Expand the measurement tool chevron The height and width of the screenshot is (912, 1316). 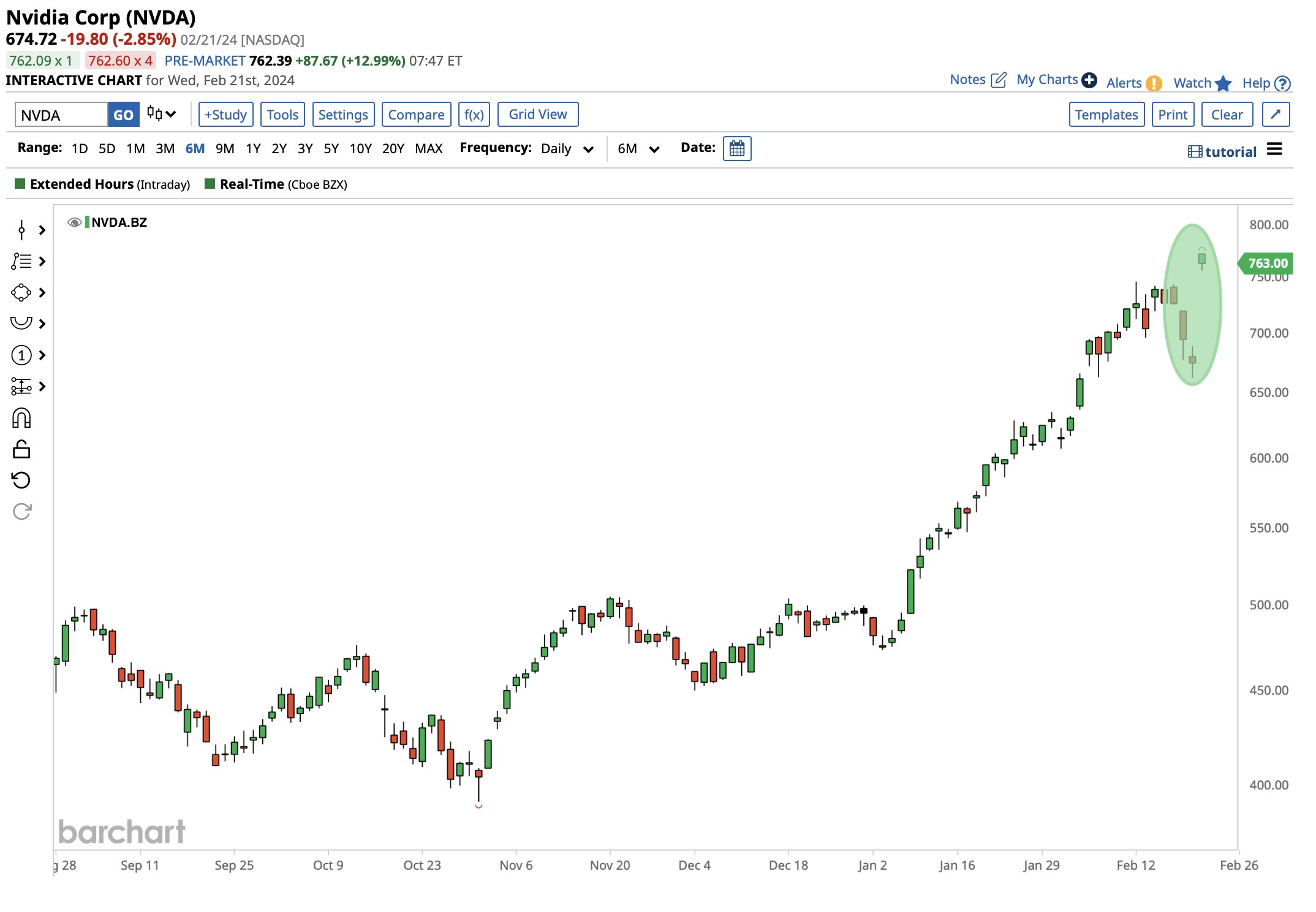point(42,387)
